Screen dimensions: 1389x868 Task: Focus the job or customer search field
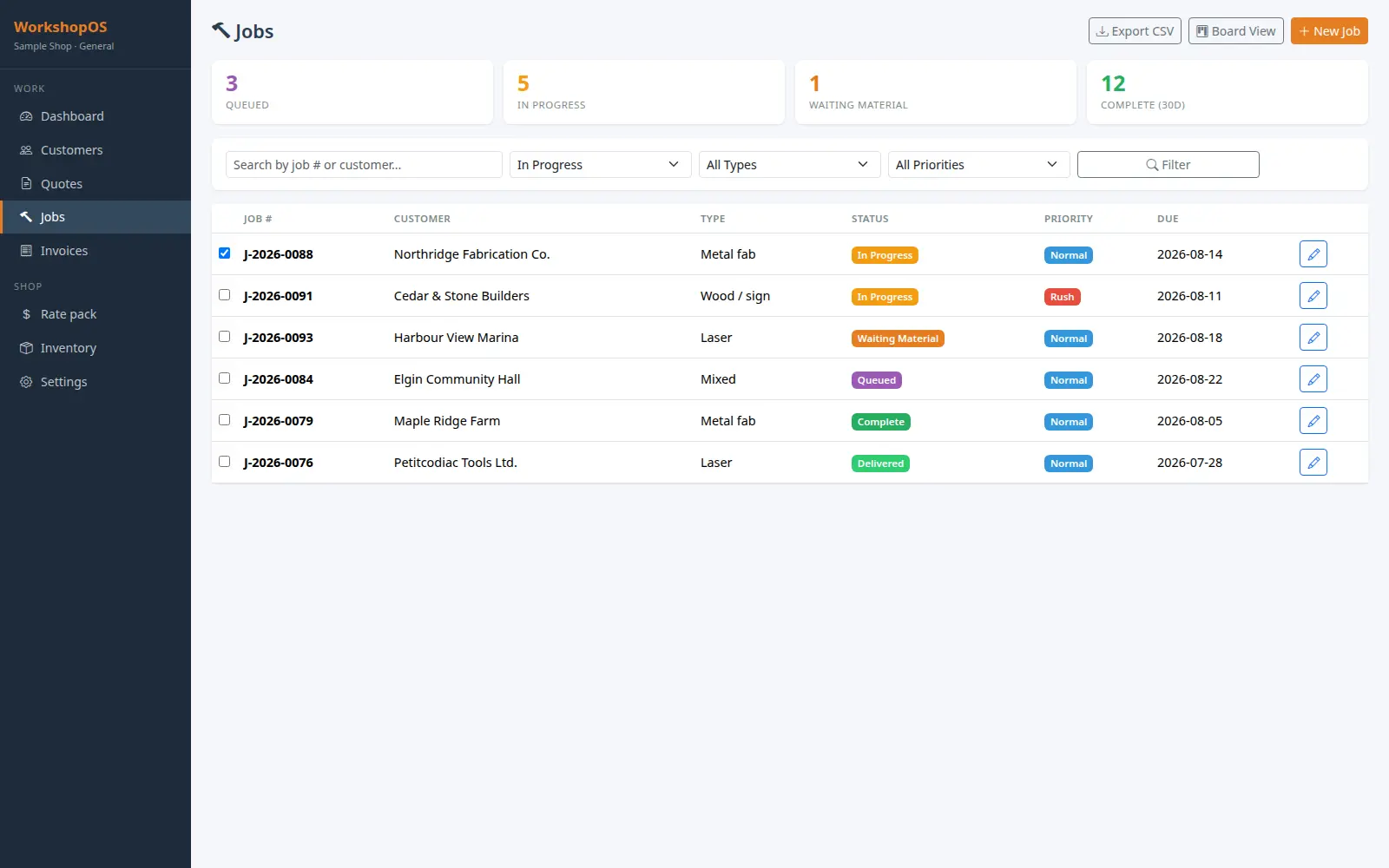pyautogui.click(x=364, y=165)
